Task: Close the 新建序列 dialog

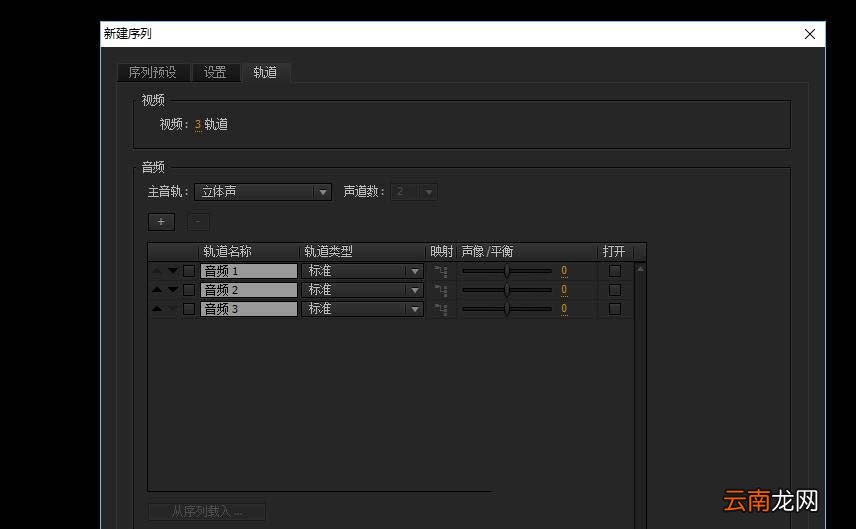Action: tap(810, 34)
